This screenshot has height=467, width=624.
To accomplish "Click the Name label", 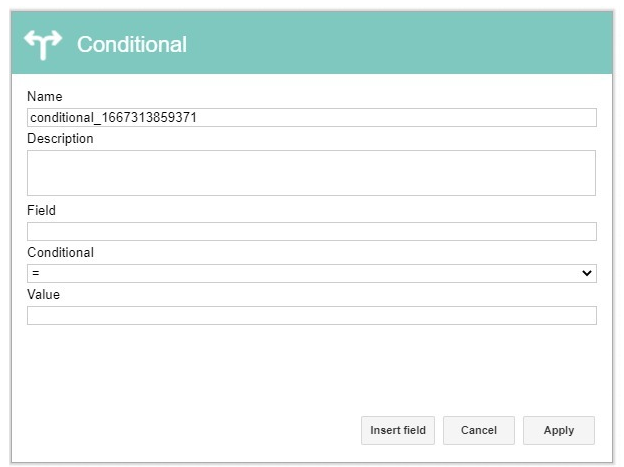I will (45, 96).
